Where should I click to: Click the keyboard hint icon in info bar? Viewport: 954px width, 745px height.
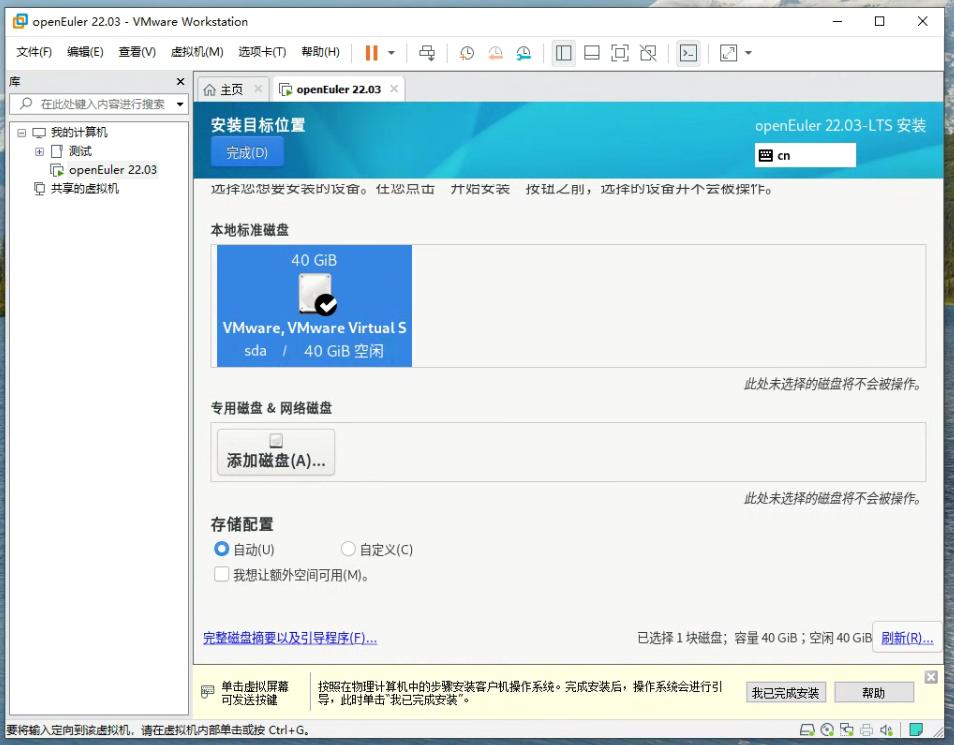(x=207, y=692)
